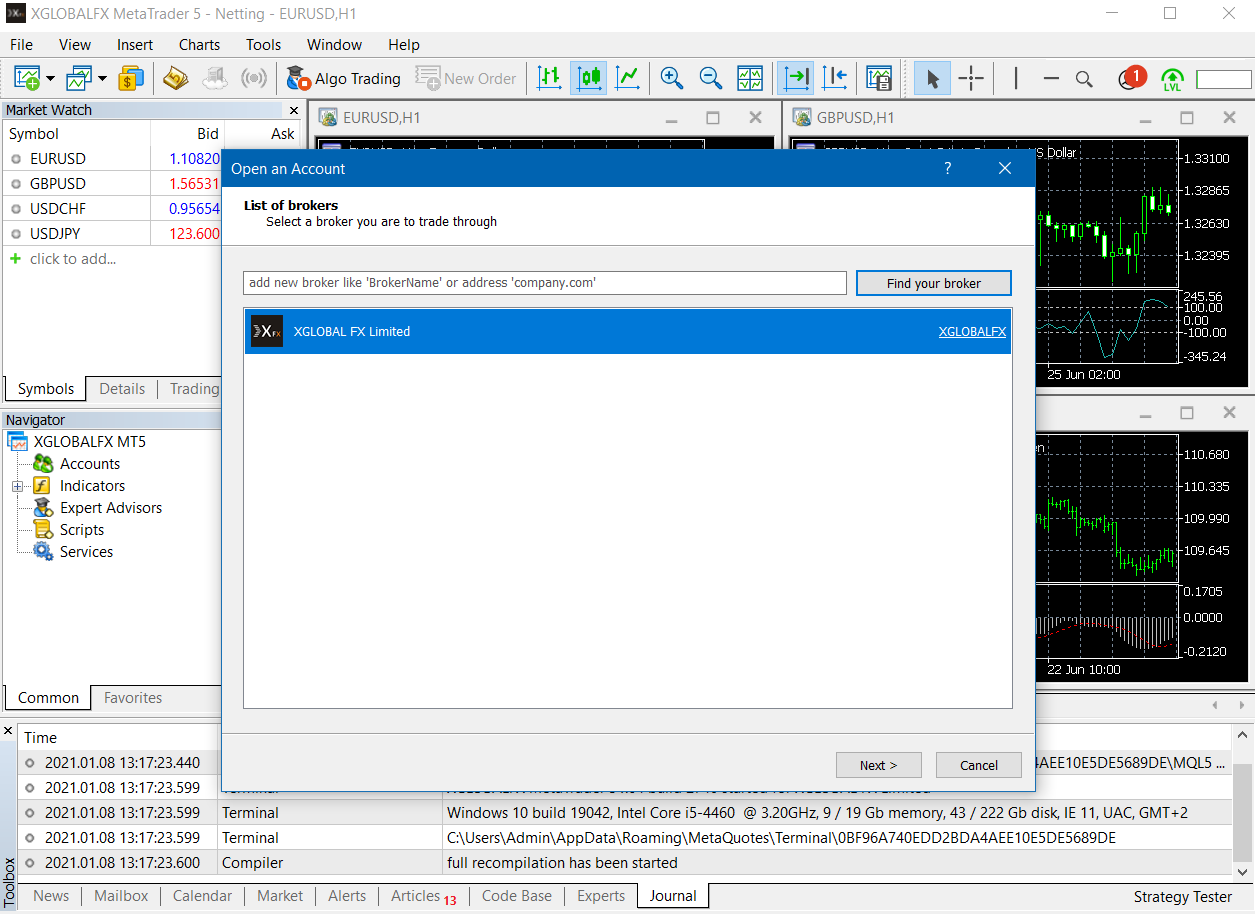Select Services in Navigator
The width and height of the screenshot is (1255, 914).
(x=86, y=552)
